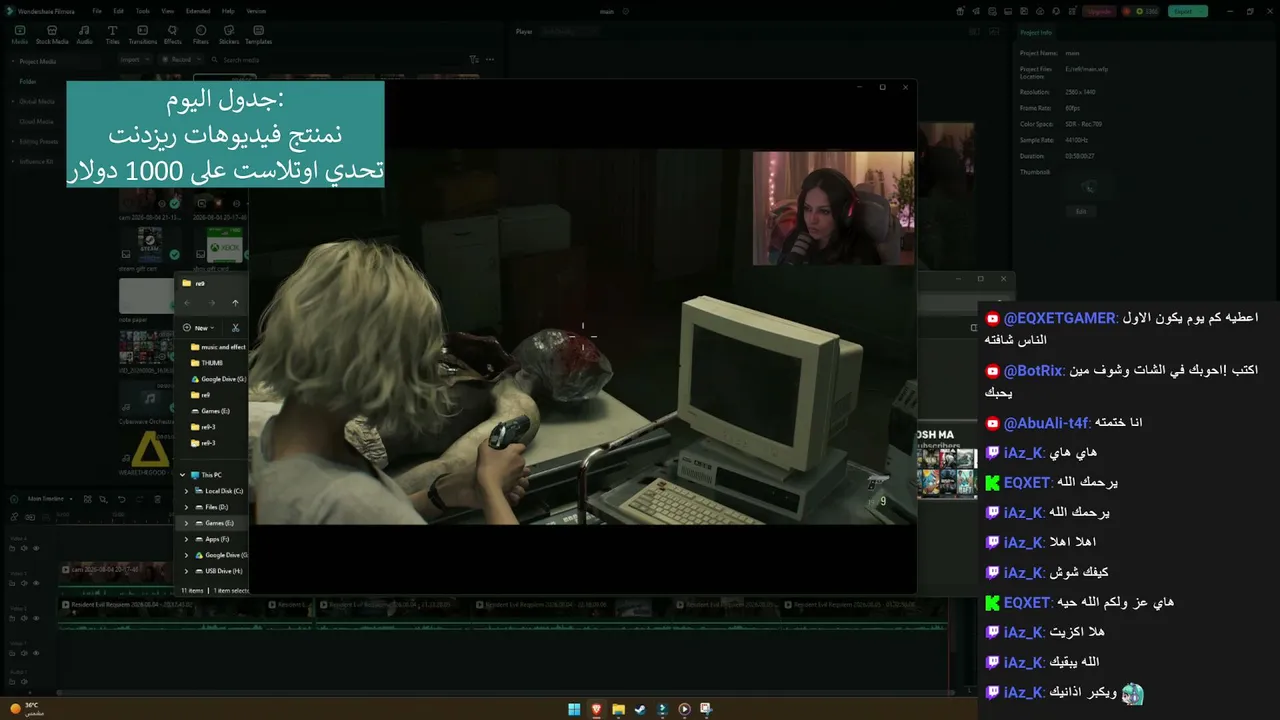Open the Stock Media library
This screenshot has height=720, width=1280.
tap(52, 35)
